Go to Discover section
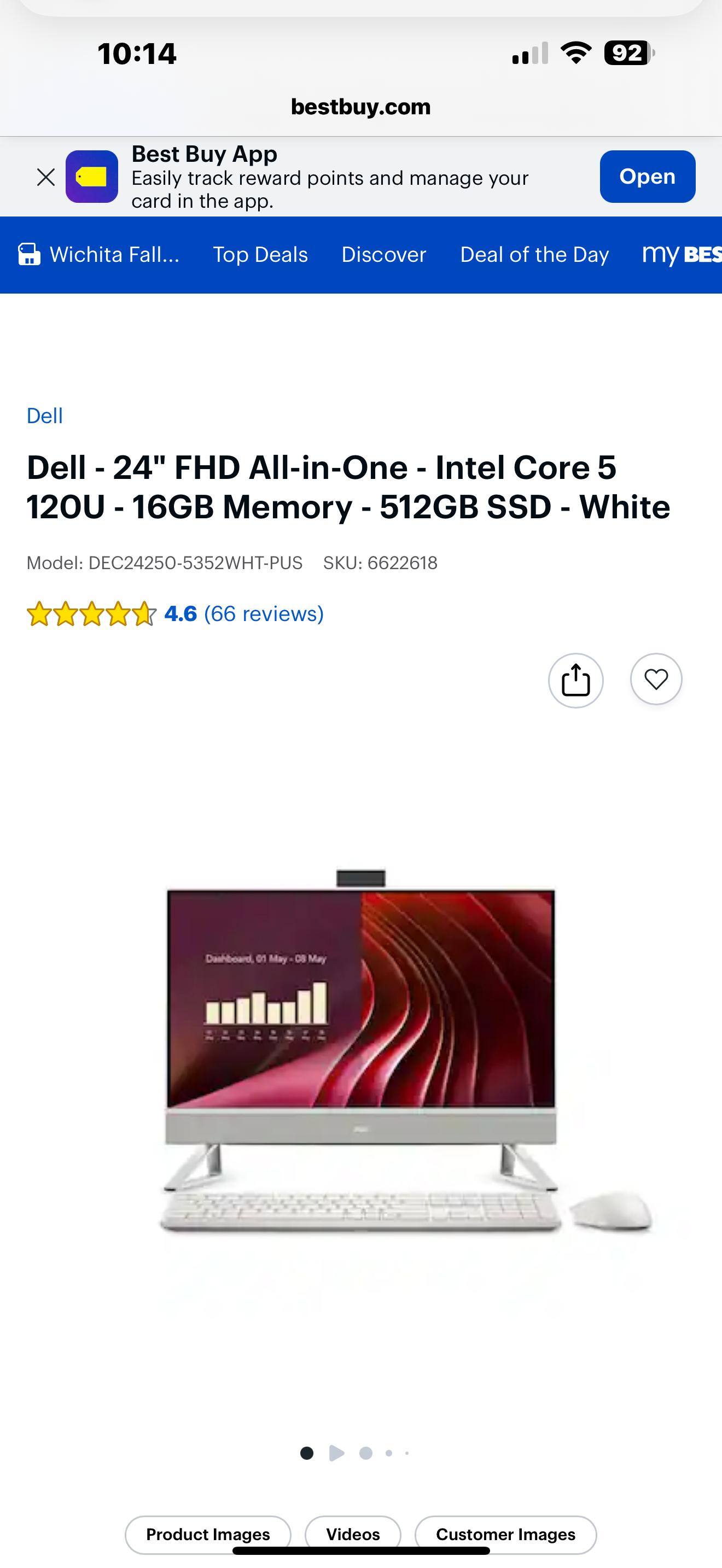Screen dimensions: 722x1568 click(x=383, y=254)
